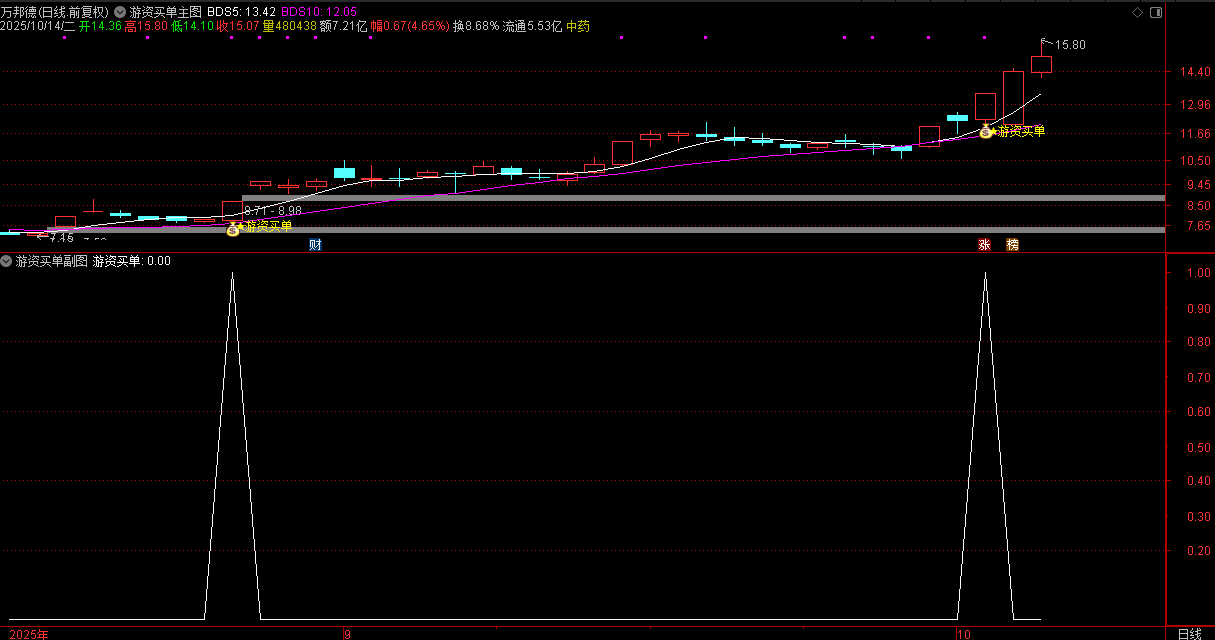The width and height of the screenshot is (1215, 640).
Task: Click the stock title 万邦德(日线.前复权)
Action: 55,12
